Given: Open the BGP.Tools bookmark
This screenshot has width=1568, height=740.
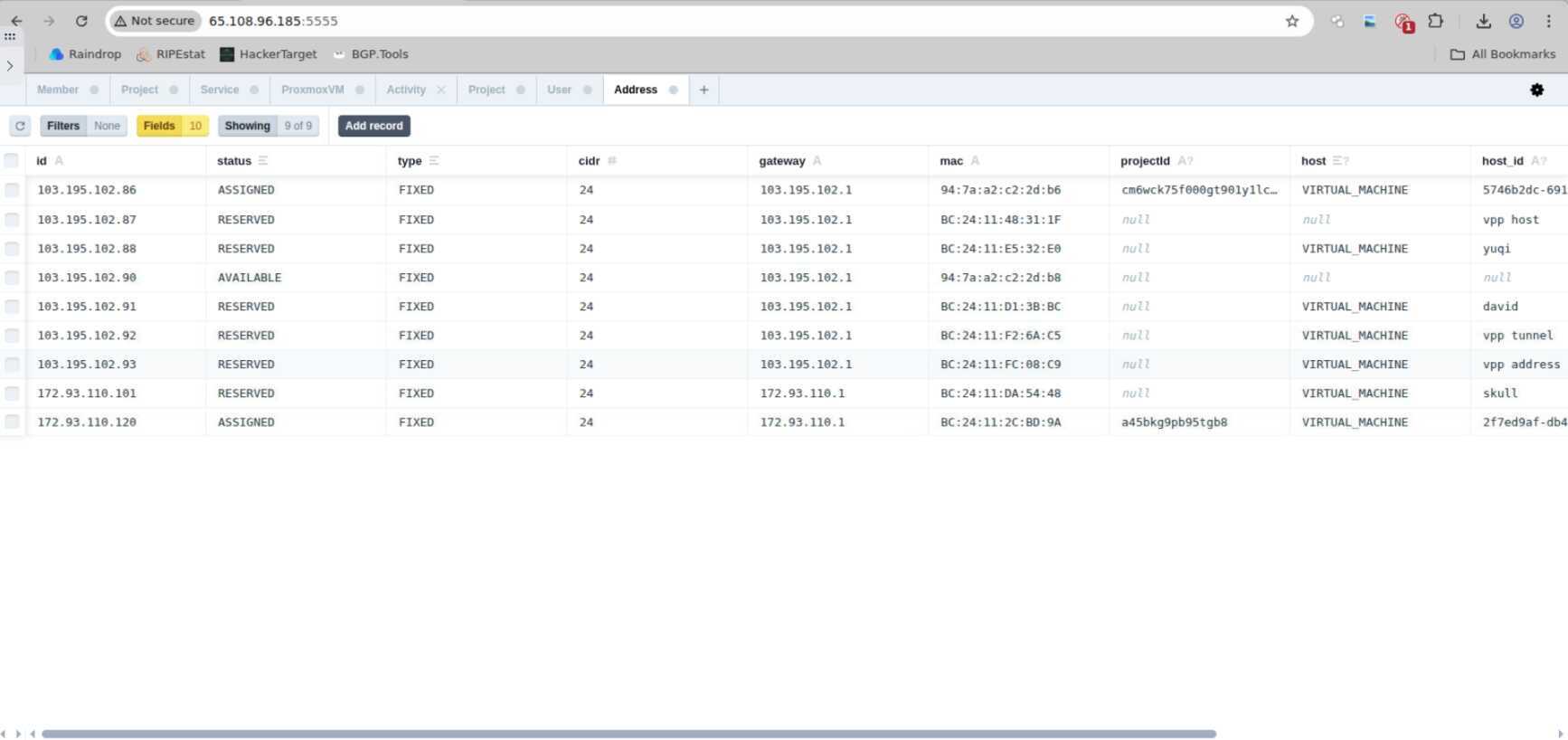Looking at the screenshot, I should pyautogui.click(x=371, y=54).
